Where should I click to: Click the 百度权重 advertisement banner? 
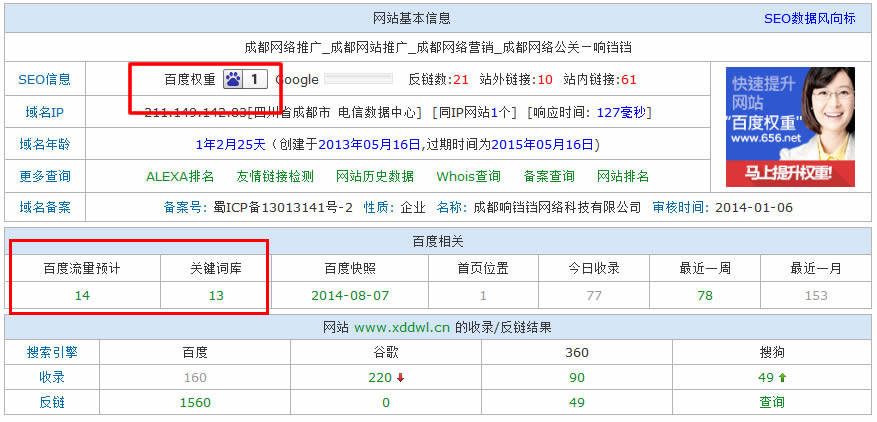click(790, 127)
